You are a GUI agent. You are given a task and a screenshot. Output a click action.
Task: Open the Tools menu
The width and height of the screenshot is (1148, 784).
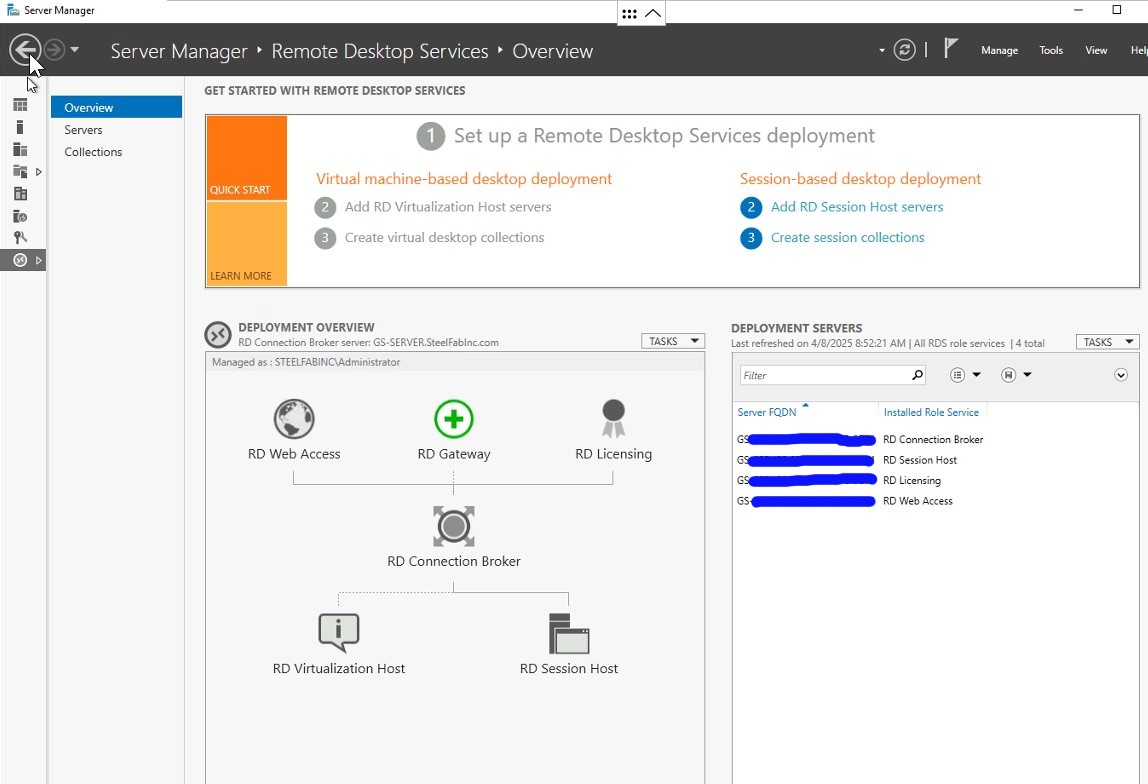[1051, 51]
